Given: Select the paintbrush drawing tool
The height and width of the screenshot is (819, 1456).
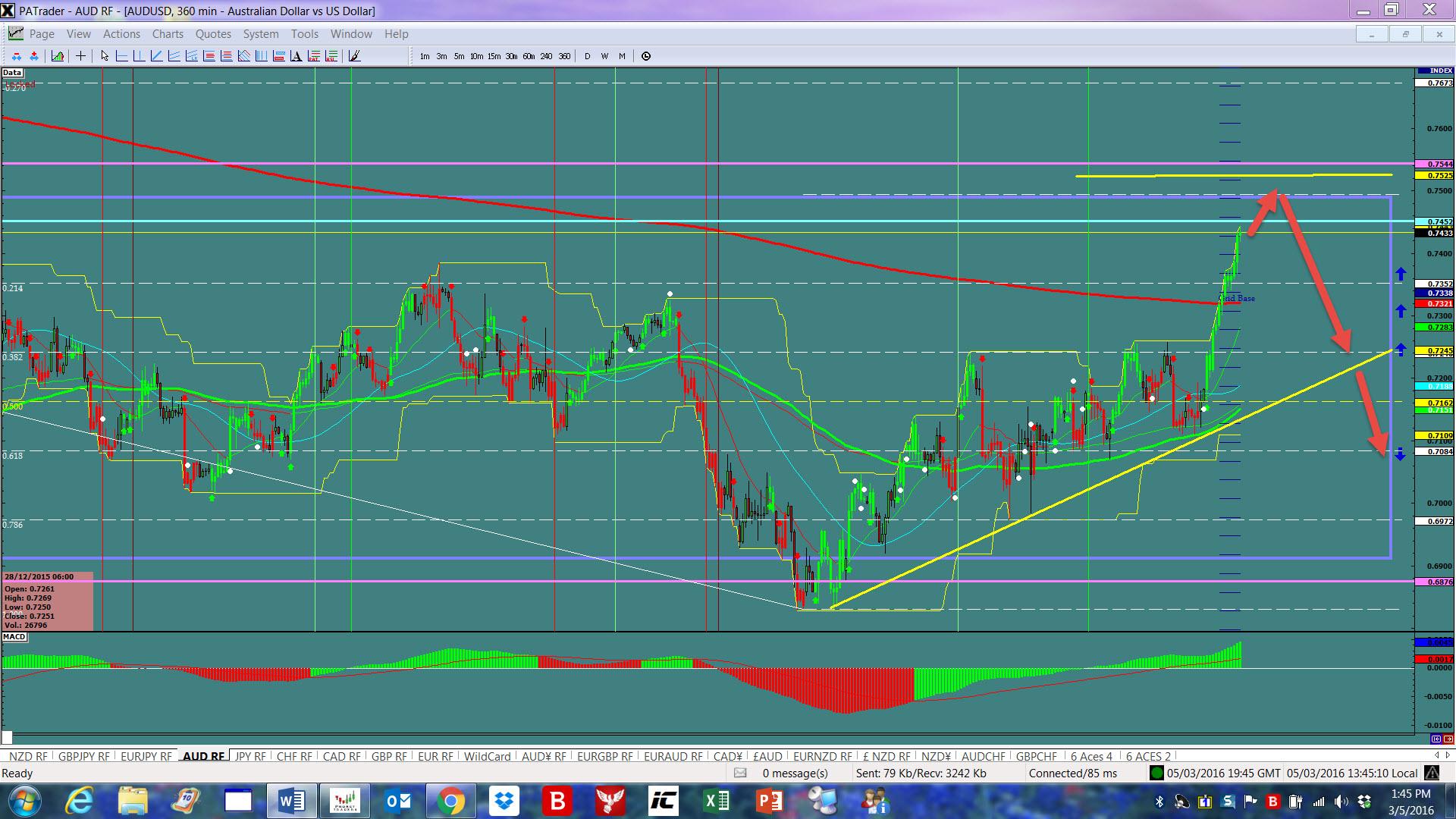Looking at the screenshot, I should click(354, 56).
